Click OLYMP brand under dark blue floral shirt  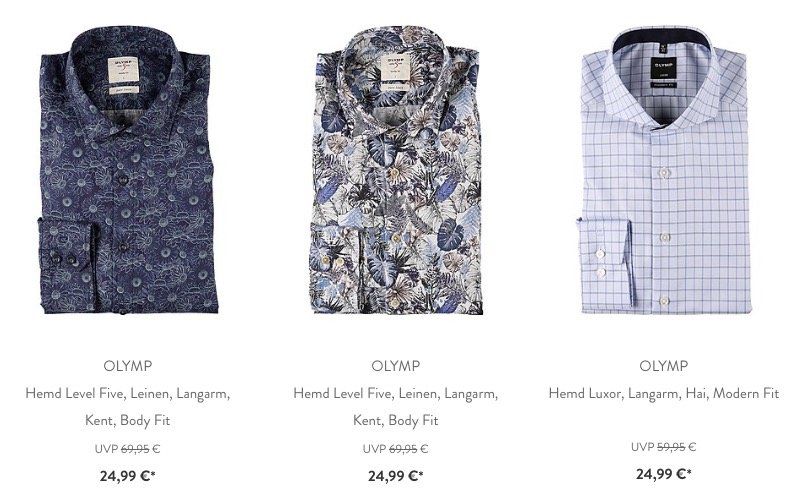[x=128, y=366]
